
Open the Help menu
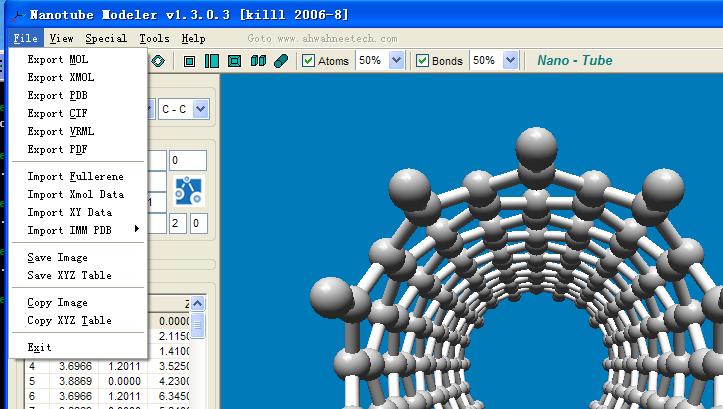click(x=193, y=38)
